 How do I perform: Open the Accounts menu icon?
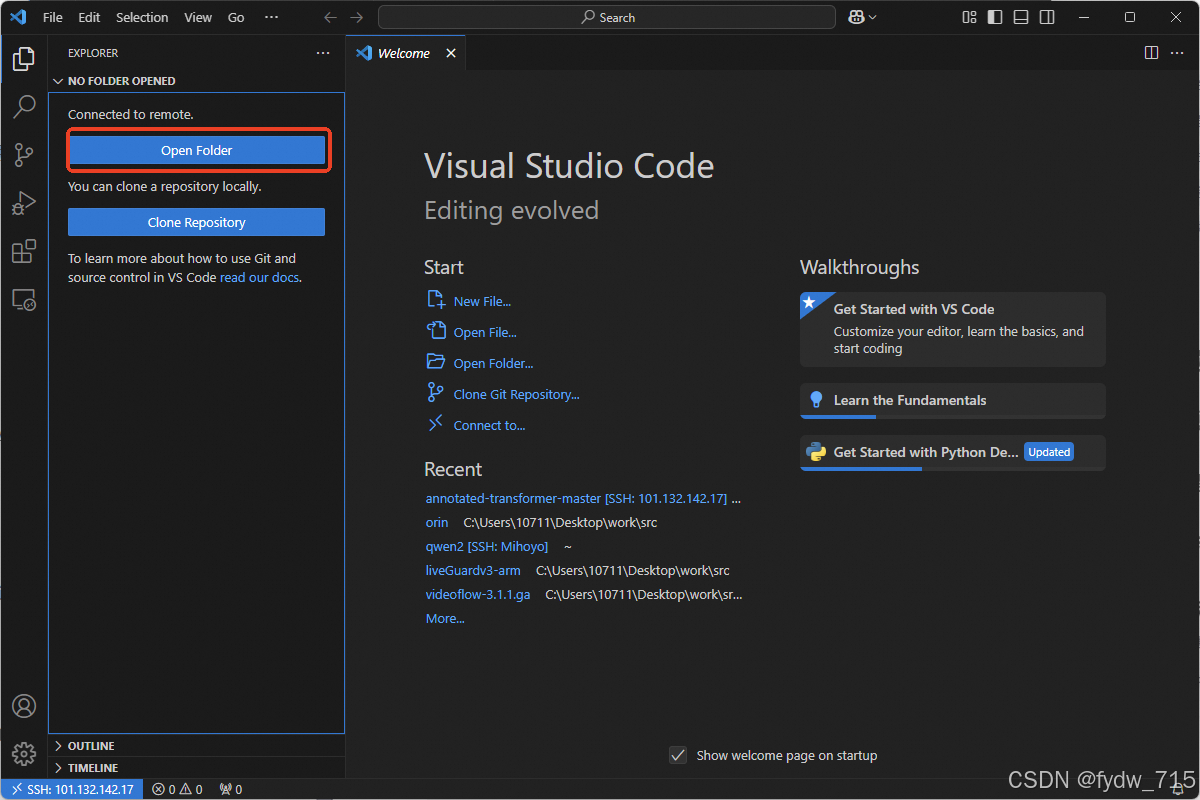point(24,706)
